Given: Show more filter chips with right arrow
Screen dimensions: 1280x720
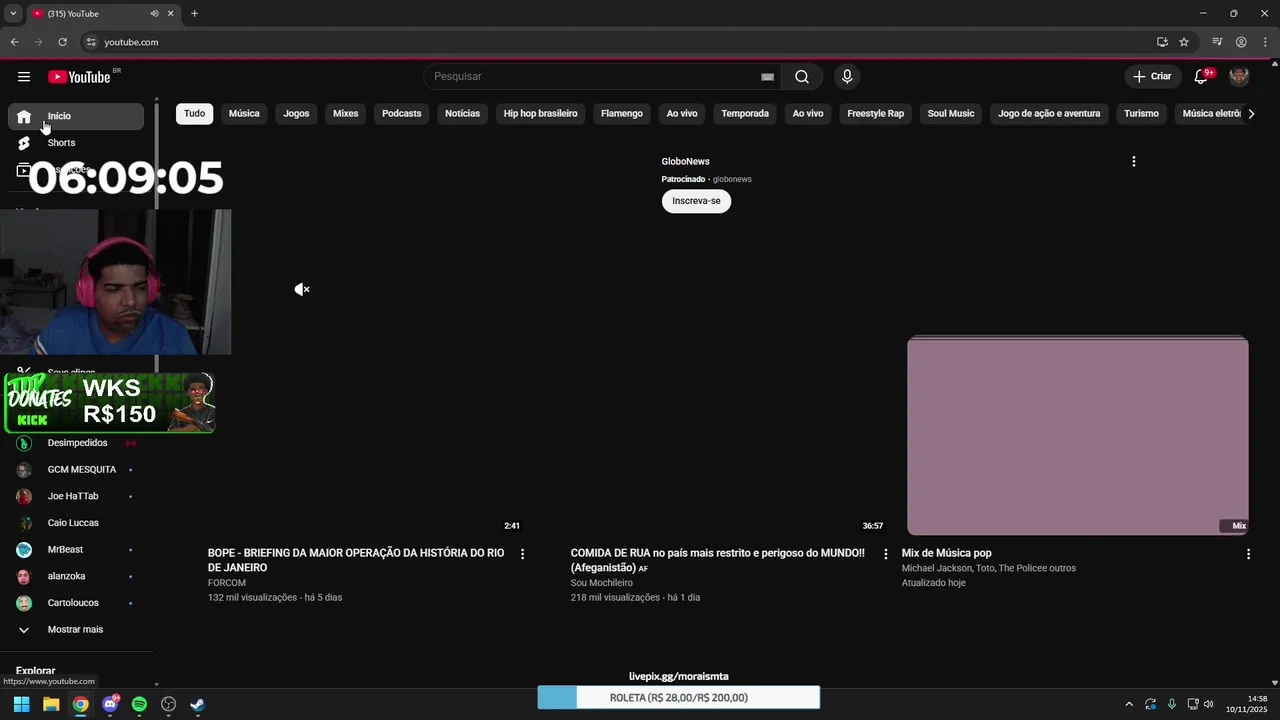Looking at the screenshot, I should 1251,114.
